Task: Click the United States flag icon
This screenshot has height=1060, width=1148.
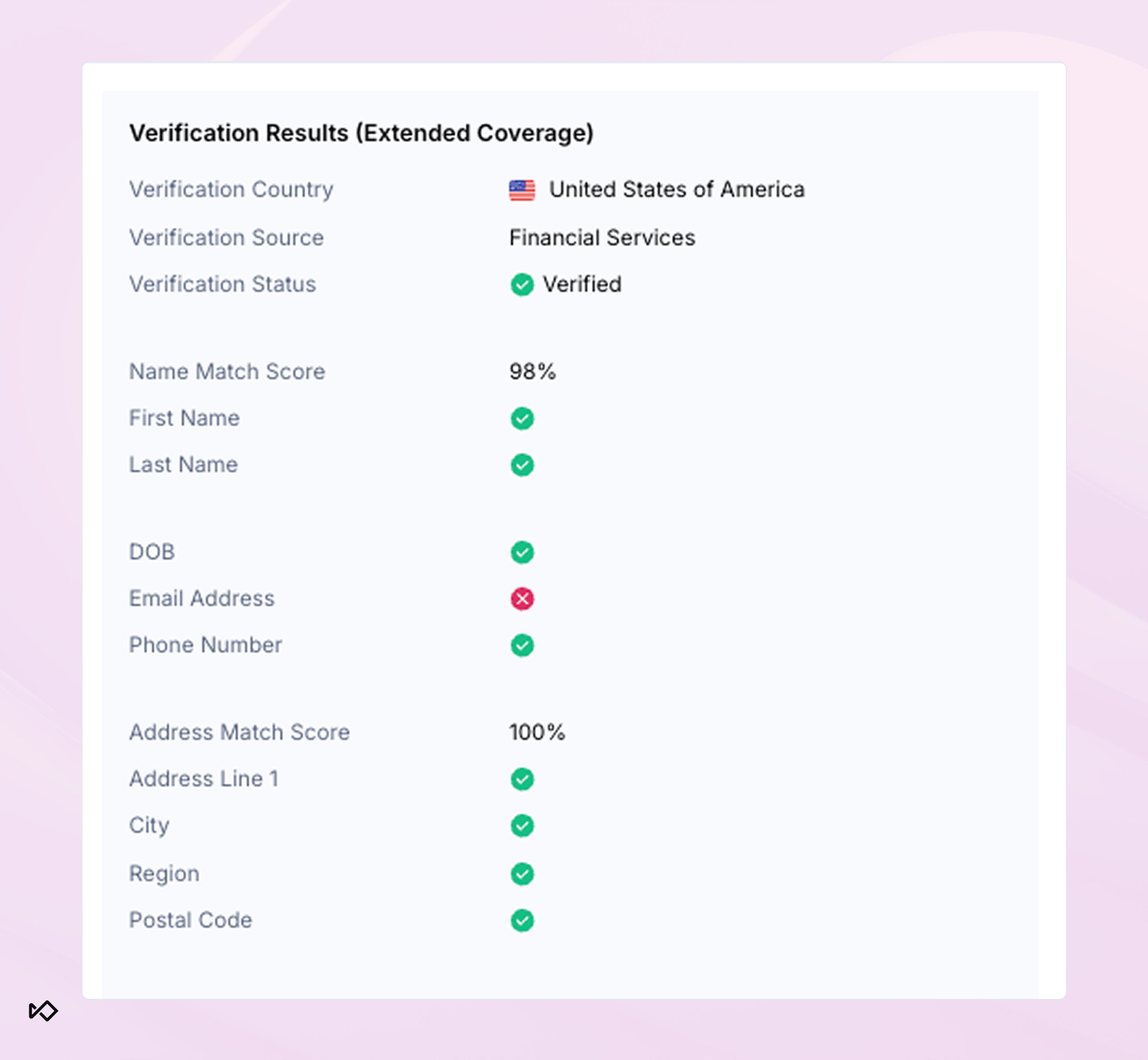Action: [522, 190]
